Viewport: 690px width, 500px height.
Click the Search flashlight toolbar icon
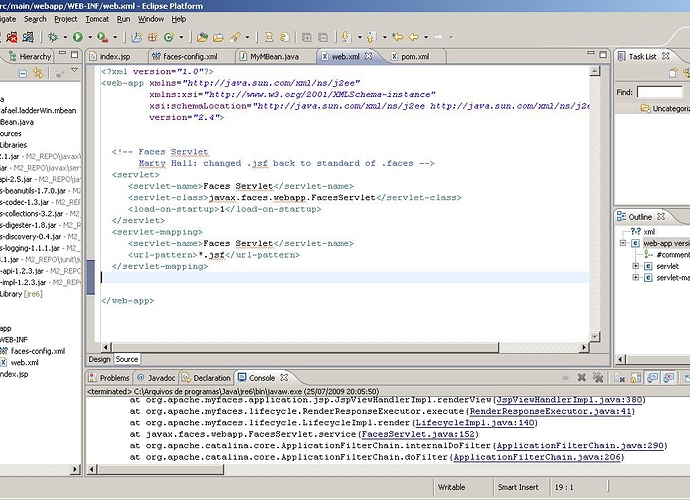[x=235, y=37]
